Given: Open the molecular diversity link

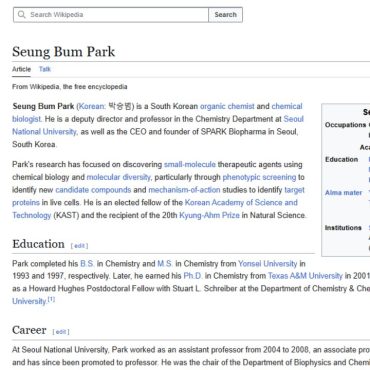Looking at the screenshot, I should (119, 177).
